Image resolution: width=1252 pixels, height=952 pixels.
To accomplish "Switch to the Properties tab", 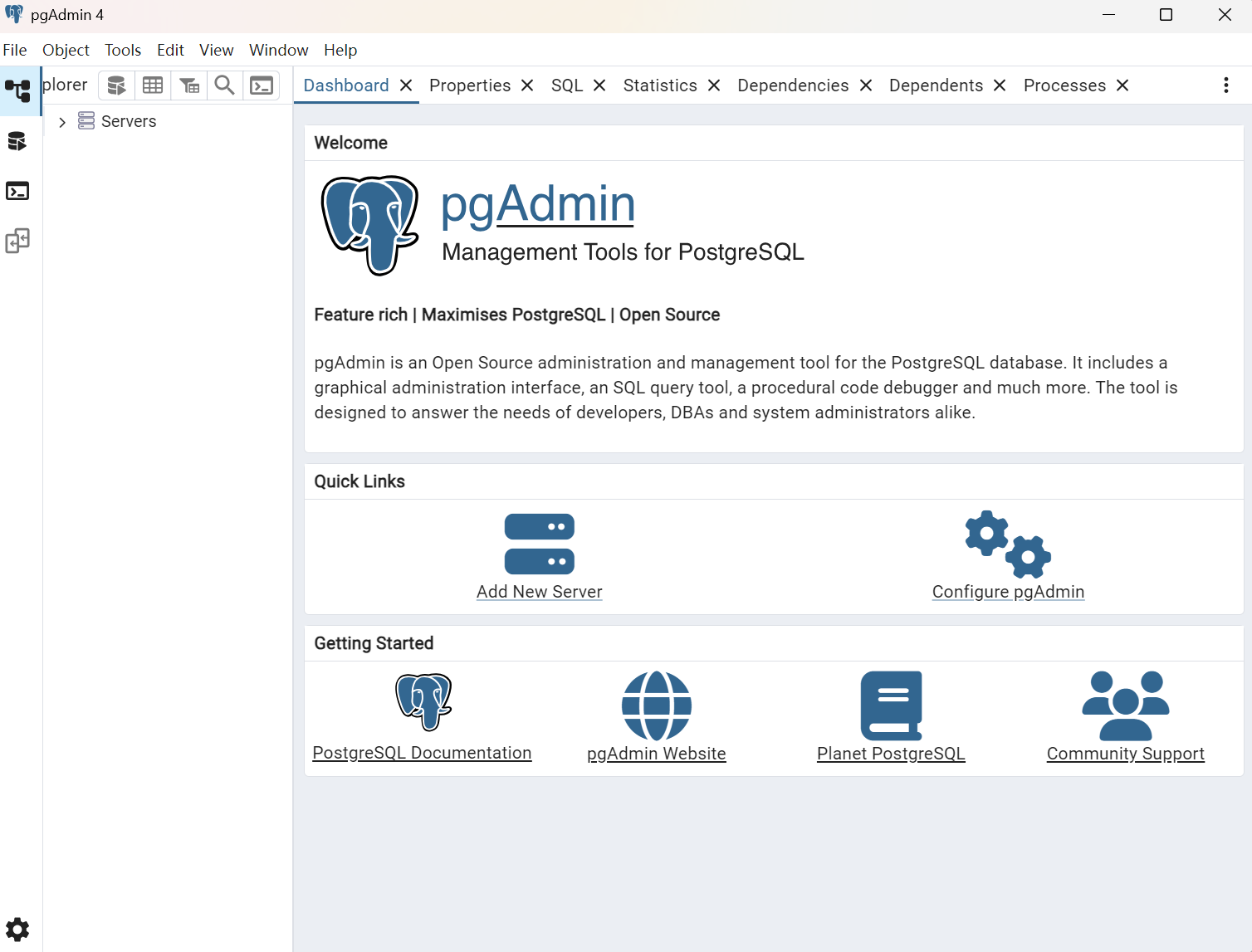I will [x=470, y=85].
